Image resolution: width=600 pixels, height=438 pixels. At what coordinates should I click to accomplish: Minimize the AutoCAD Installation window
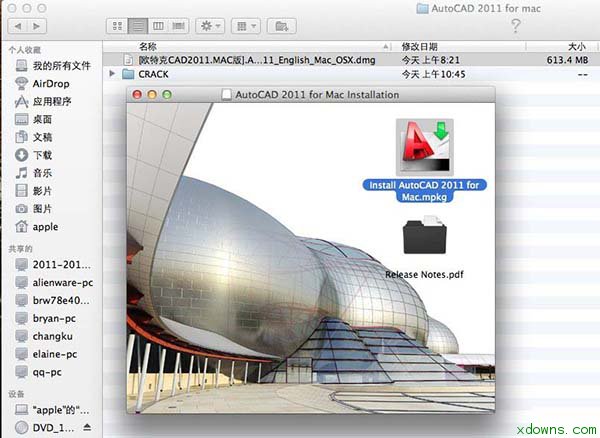tap(152, 94)
